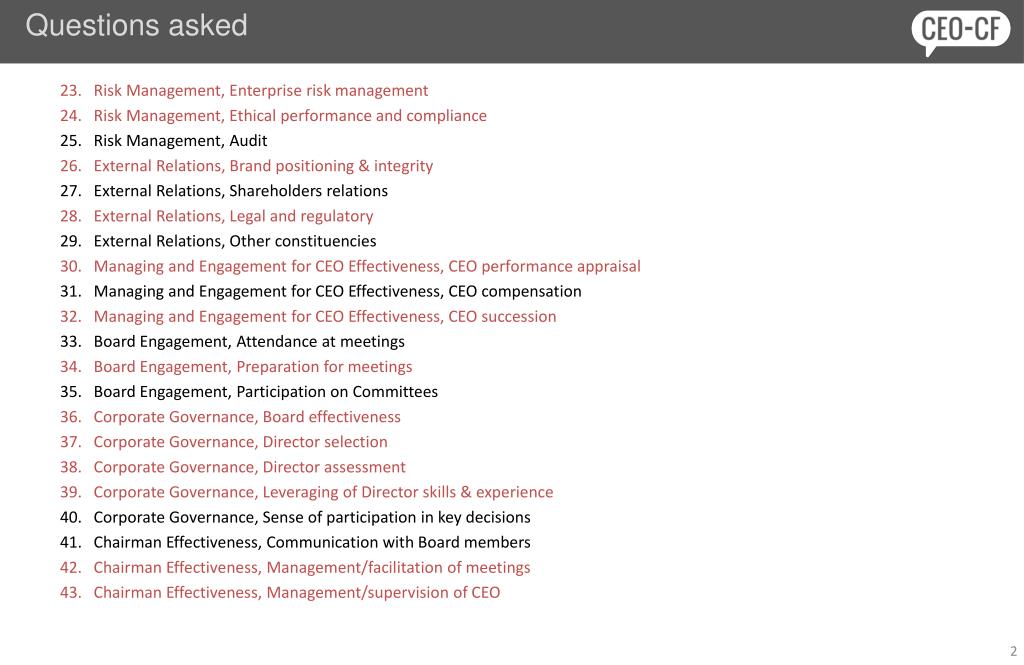Image resolution: width=1024 pixels, height=665 pixels.
Task: Click the Board effectiveness item
Action: pos(247,417)
